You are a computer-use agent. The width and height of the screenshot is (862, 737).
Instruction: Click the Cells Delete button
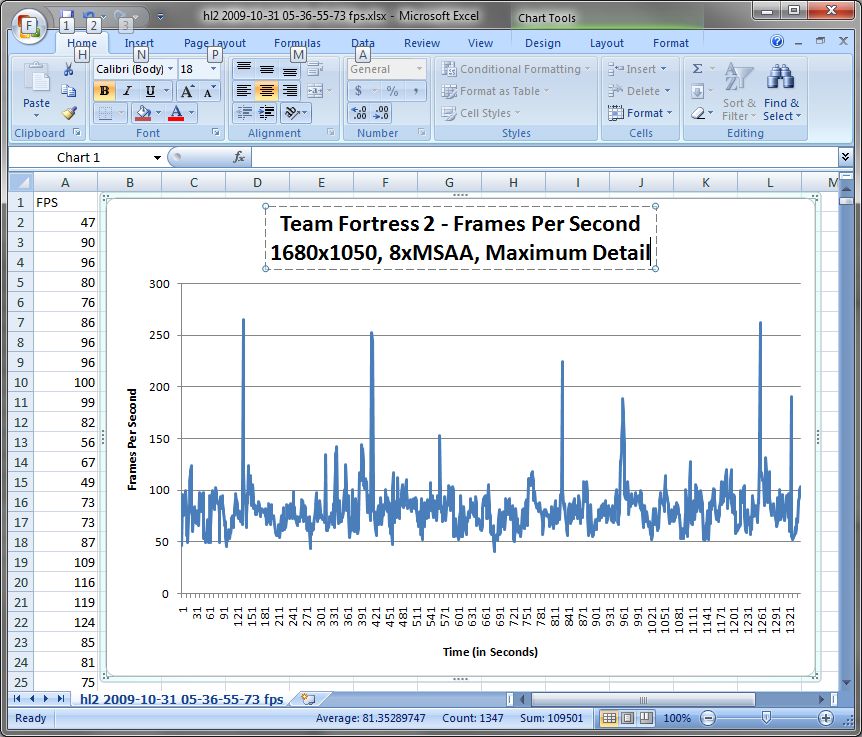639,91
